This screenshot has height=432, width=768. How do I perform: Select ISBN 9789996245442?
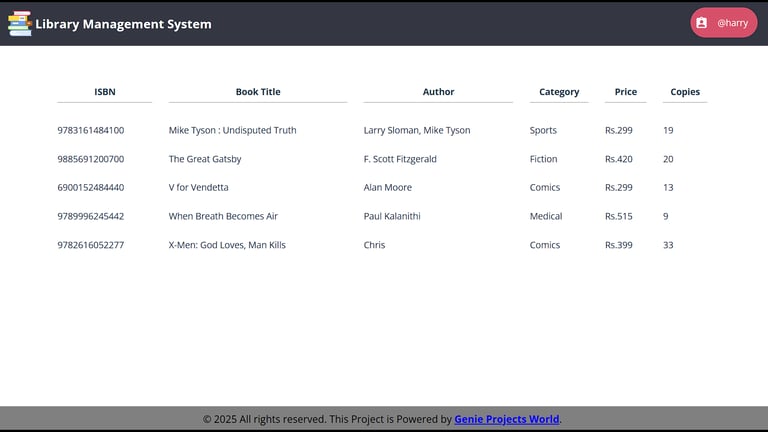coord(91,216)
